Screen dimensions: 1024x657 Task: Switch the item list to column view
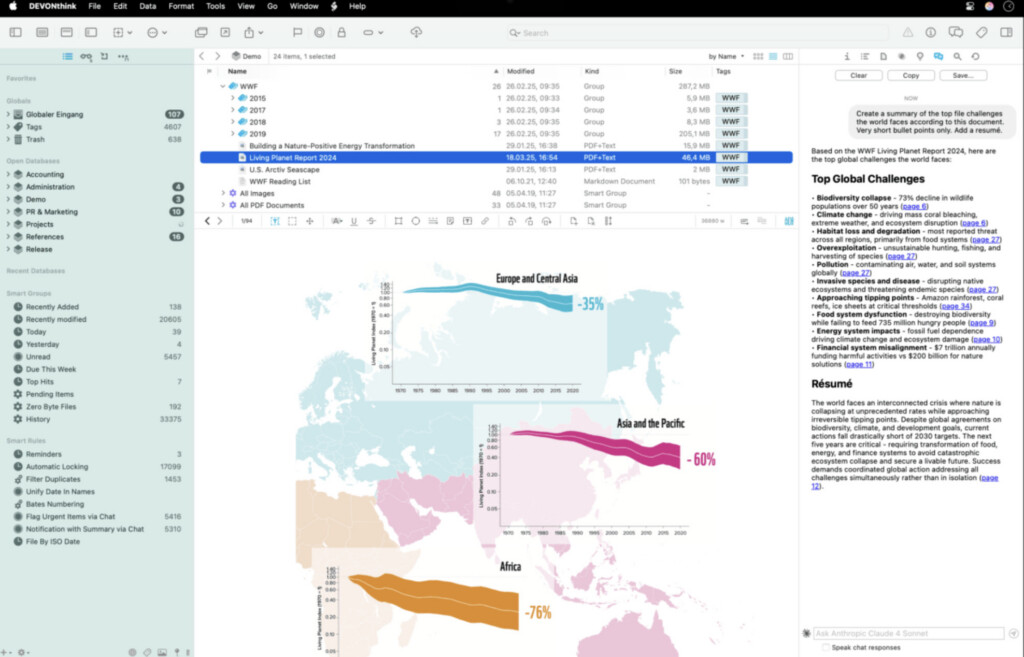[788, 57]
